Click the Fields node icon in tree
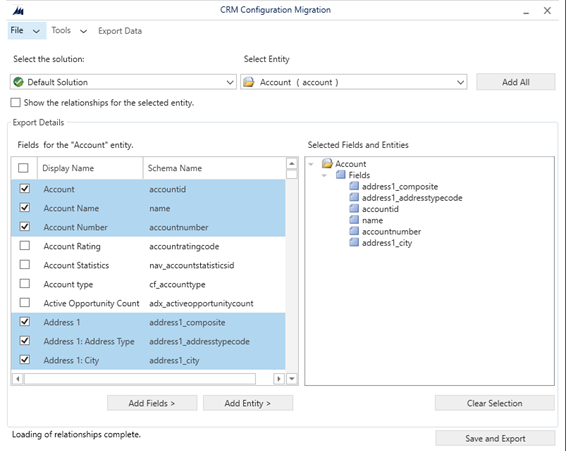 [340, 175]
